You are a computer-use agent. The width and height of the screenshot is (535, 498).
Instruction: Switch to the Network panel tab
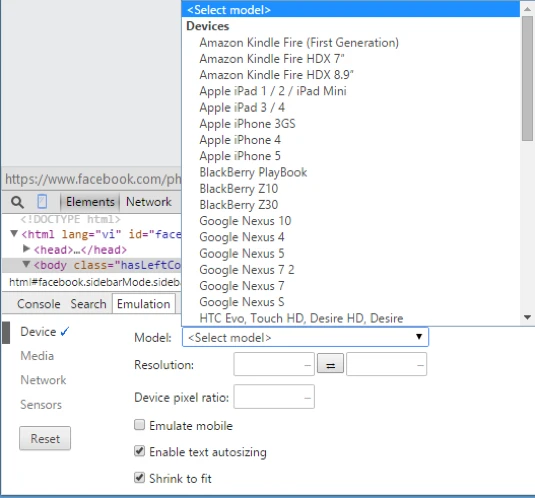pos(149,202)
